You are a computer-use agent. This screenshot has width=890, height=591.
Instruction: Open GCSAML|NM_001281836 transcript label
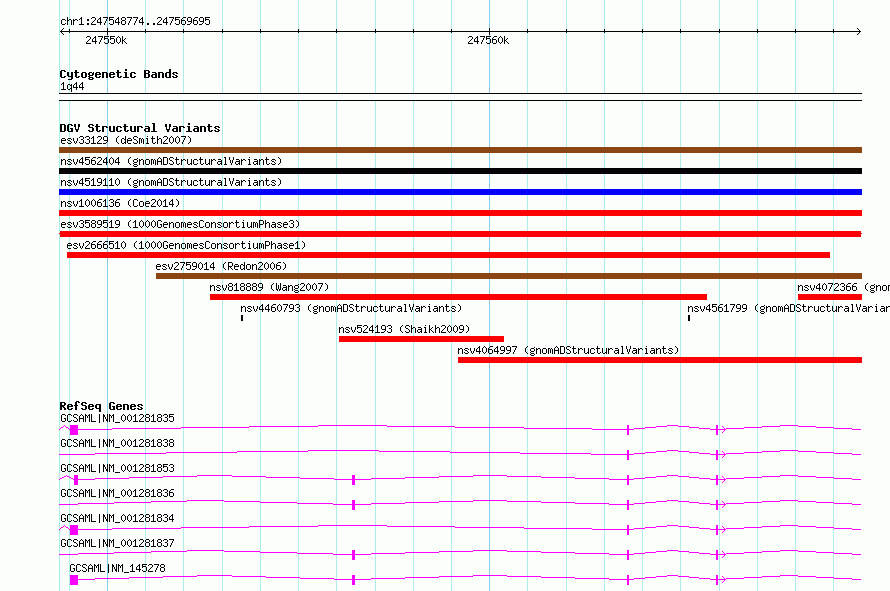click(x=117, y=493)
